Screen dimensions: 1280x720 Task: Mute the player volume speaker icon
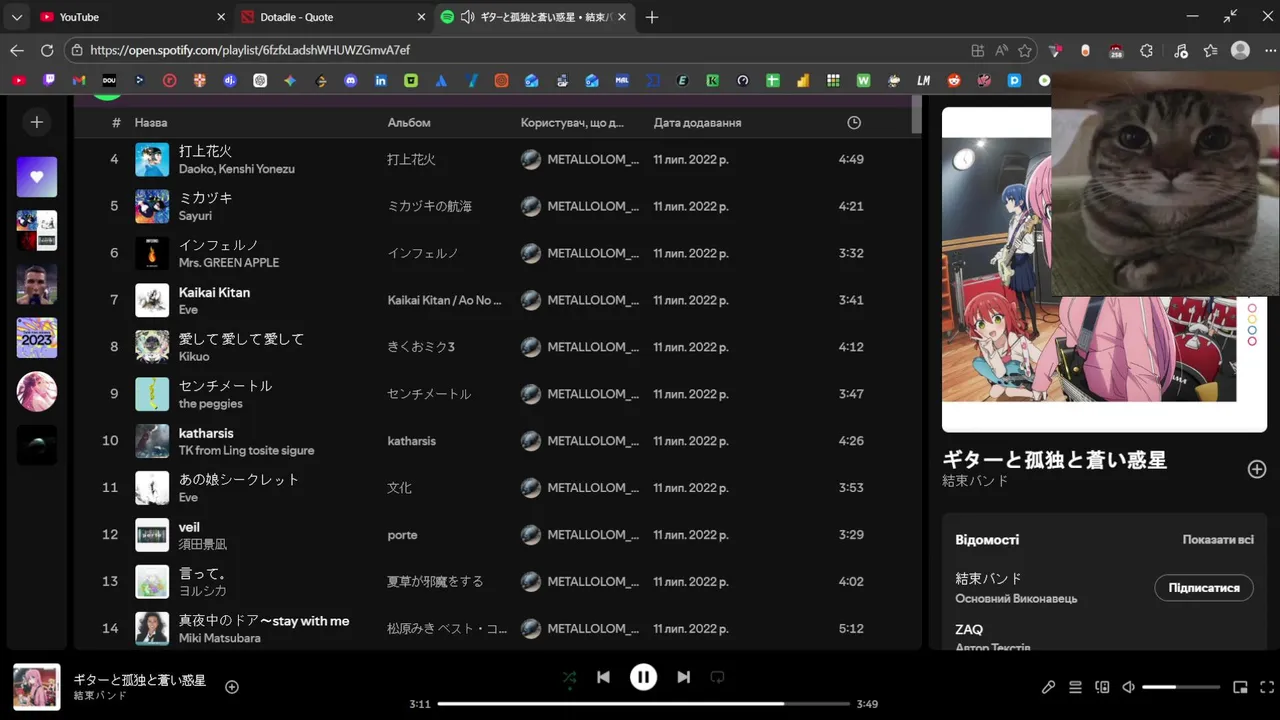click(x=1129, y=687)
